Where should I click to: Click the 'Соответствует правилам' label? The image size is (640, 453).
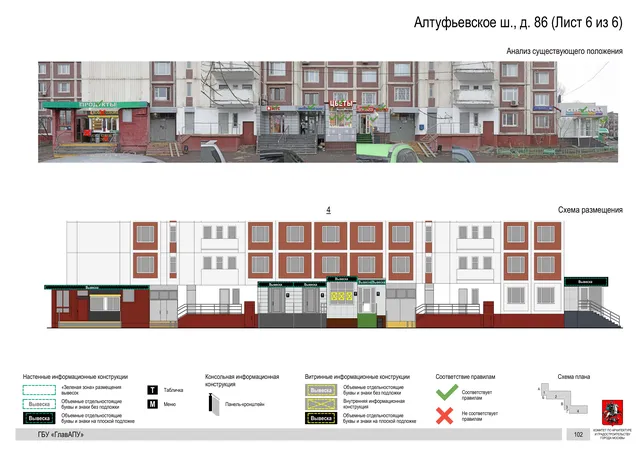[x=477, y=395]
